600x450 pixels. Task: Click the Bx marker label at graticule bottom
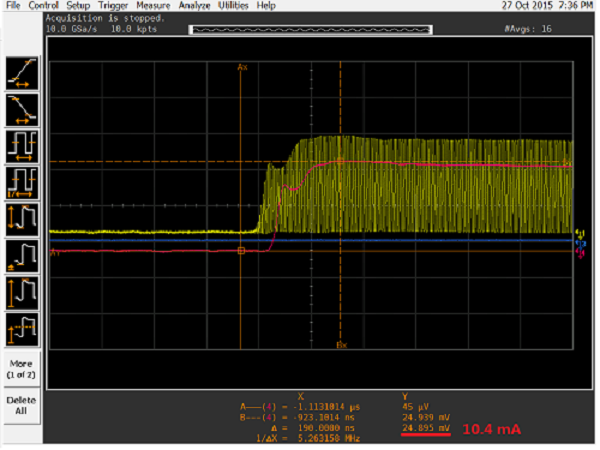point(340,344)
